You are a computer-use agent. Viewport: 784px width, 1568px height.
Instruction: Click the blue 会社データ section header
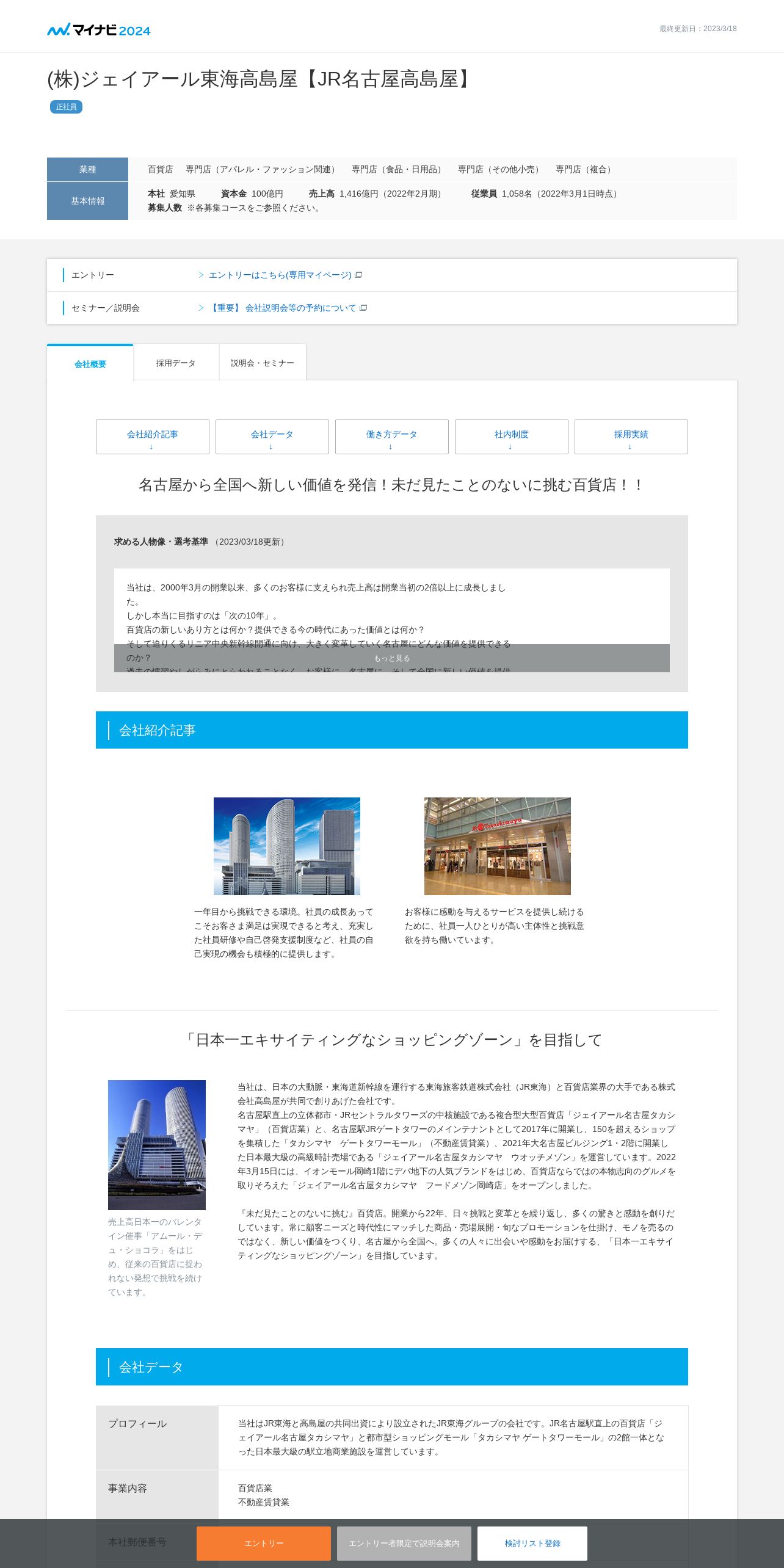coord(392,1367)
